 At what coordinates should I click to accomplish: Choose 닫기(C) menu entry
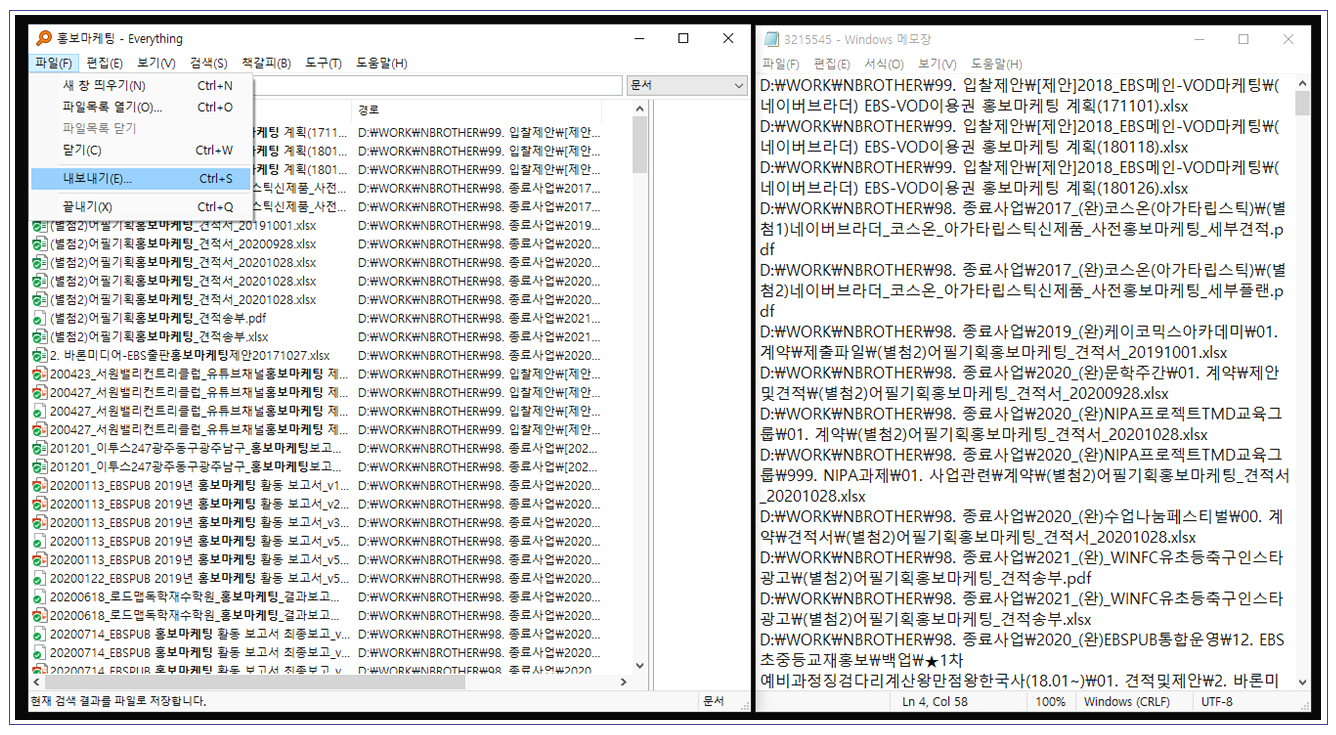(142, 150)
